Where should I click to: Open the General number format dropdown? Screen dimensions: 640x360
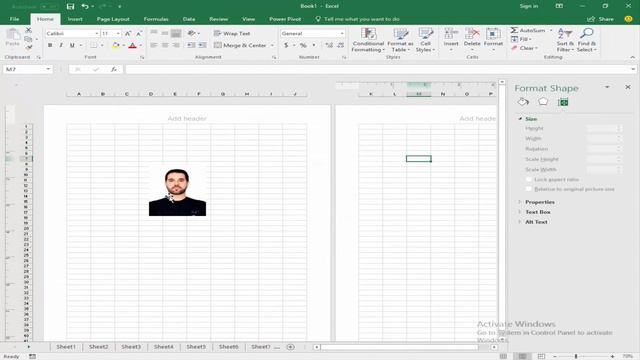342,33
